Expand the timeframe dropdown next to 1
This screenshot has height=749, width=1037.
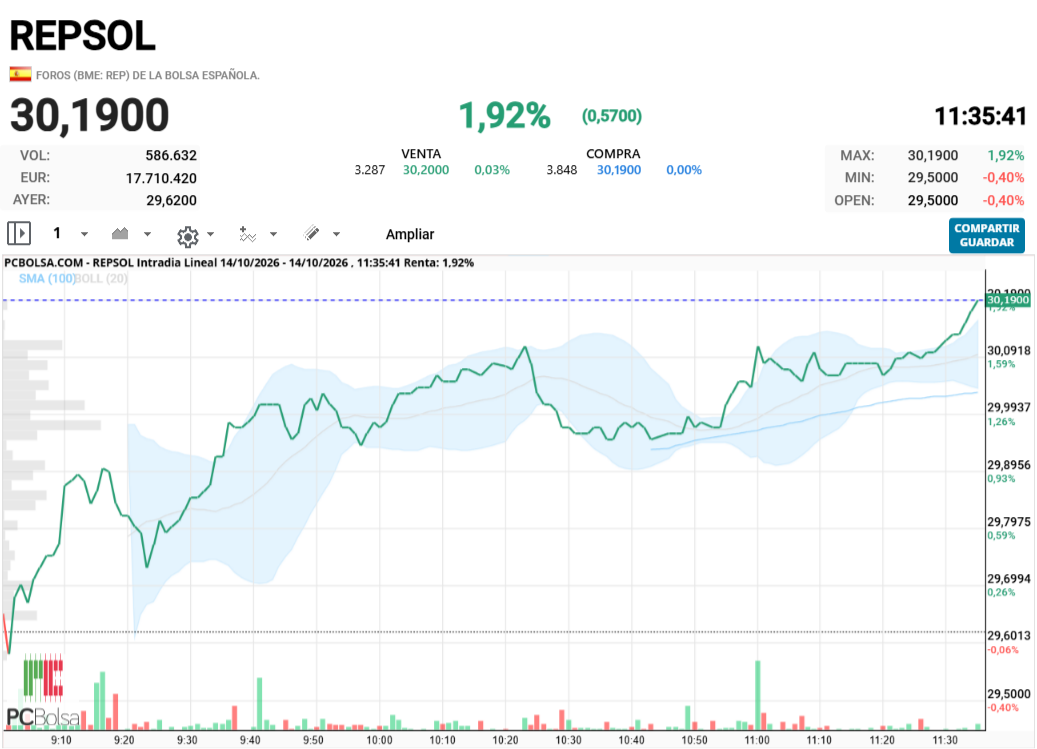84,234
